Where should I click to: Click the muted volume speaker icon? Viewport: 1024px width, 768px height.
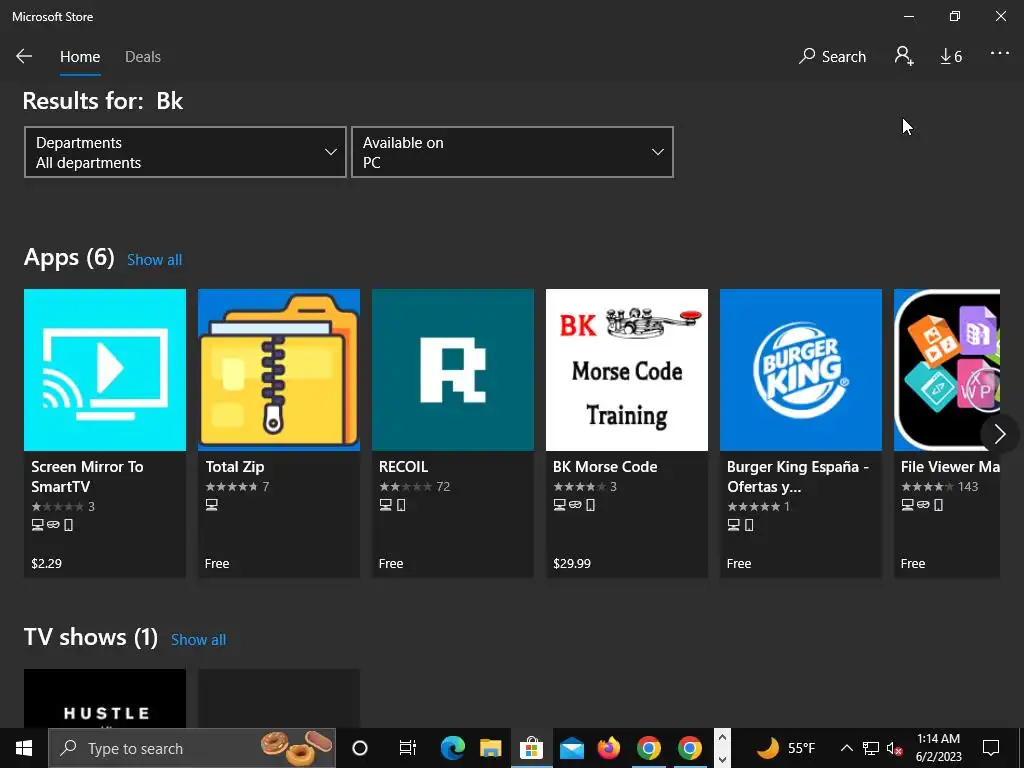point(894,748)
